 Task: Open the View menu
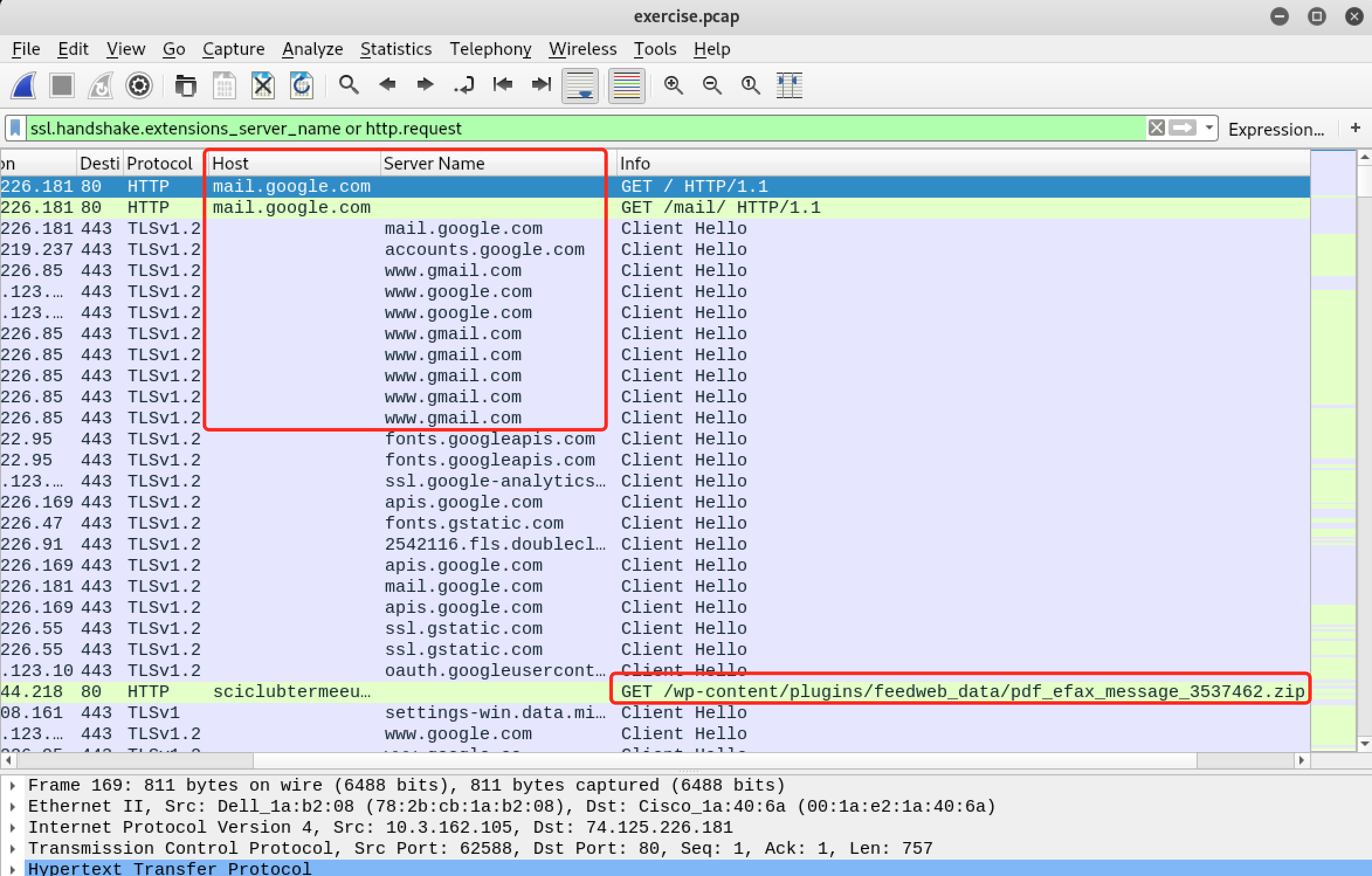coord(126,49)
